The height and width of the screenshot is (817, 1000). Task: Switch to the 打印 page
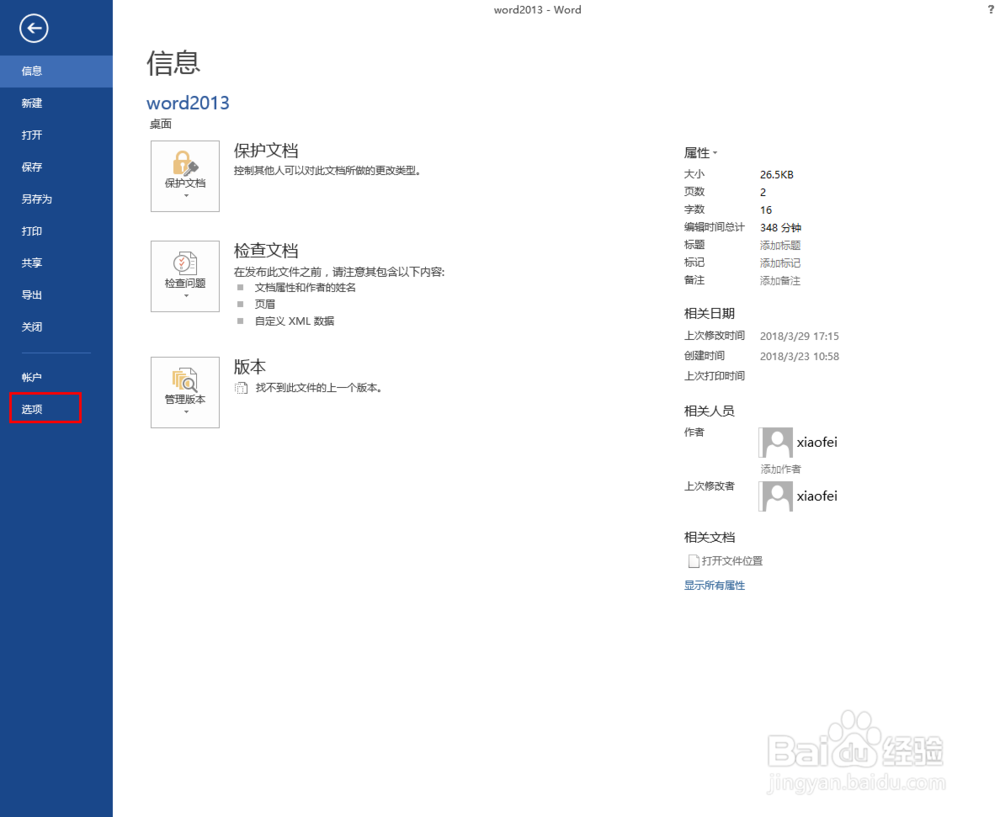pos(30,231)
